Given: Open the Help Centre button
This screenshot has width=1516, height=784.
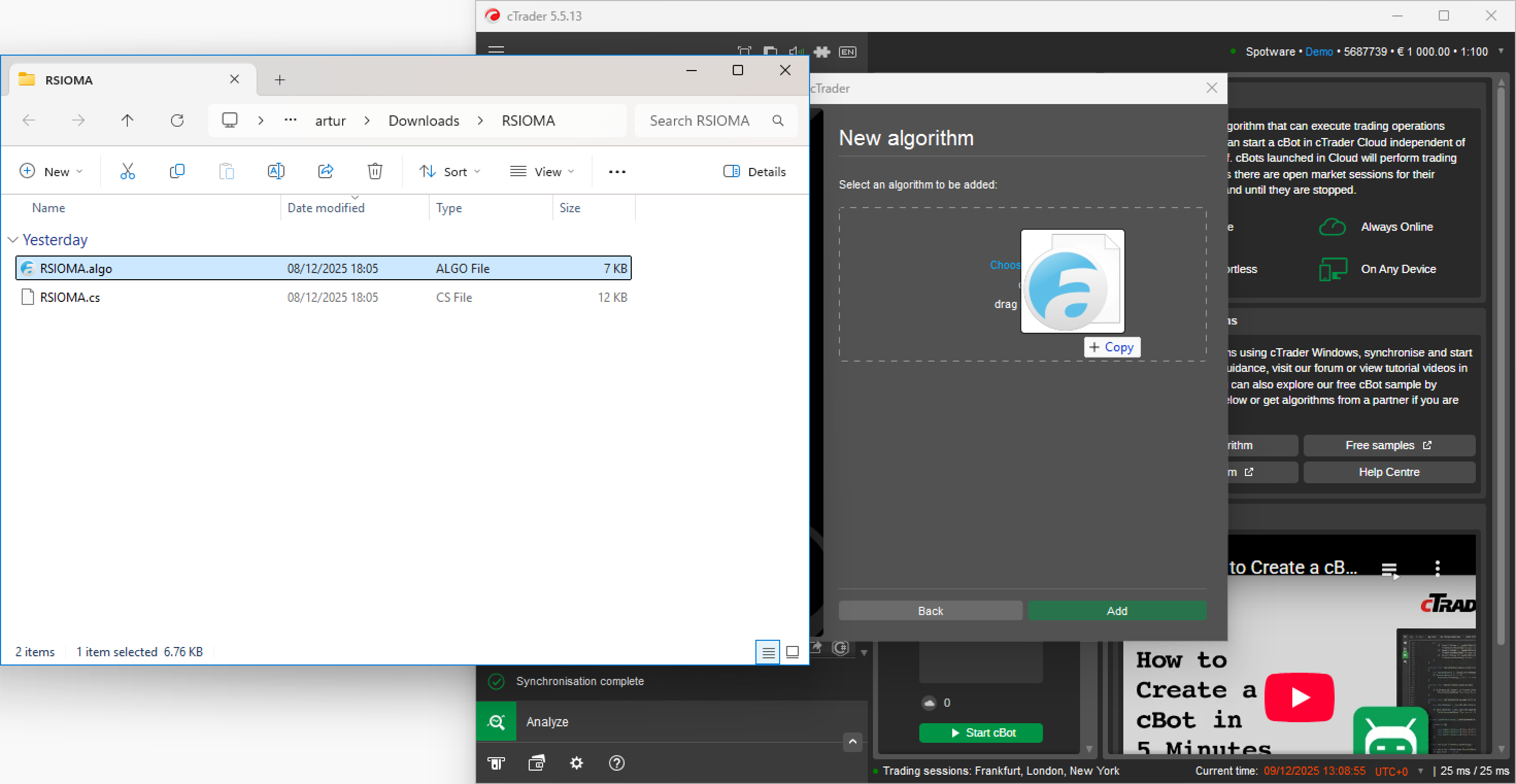Looking at the screenshot, I should click(x=1389, y=472).
